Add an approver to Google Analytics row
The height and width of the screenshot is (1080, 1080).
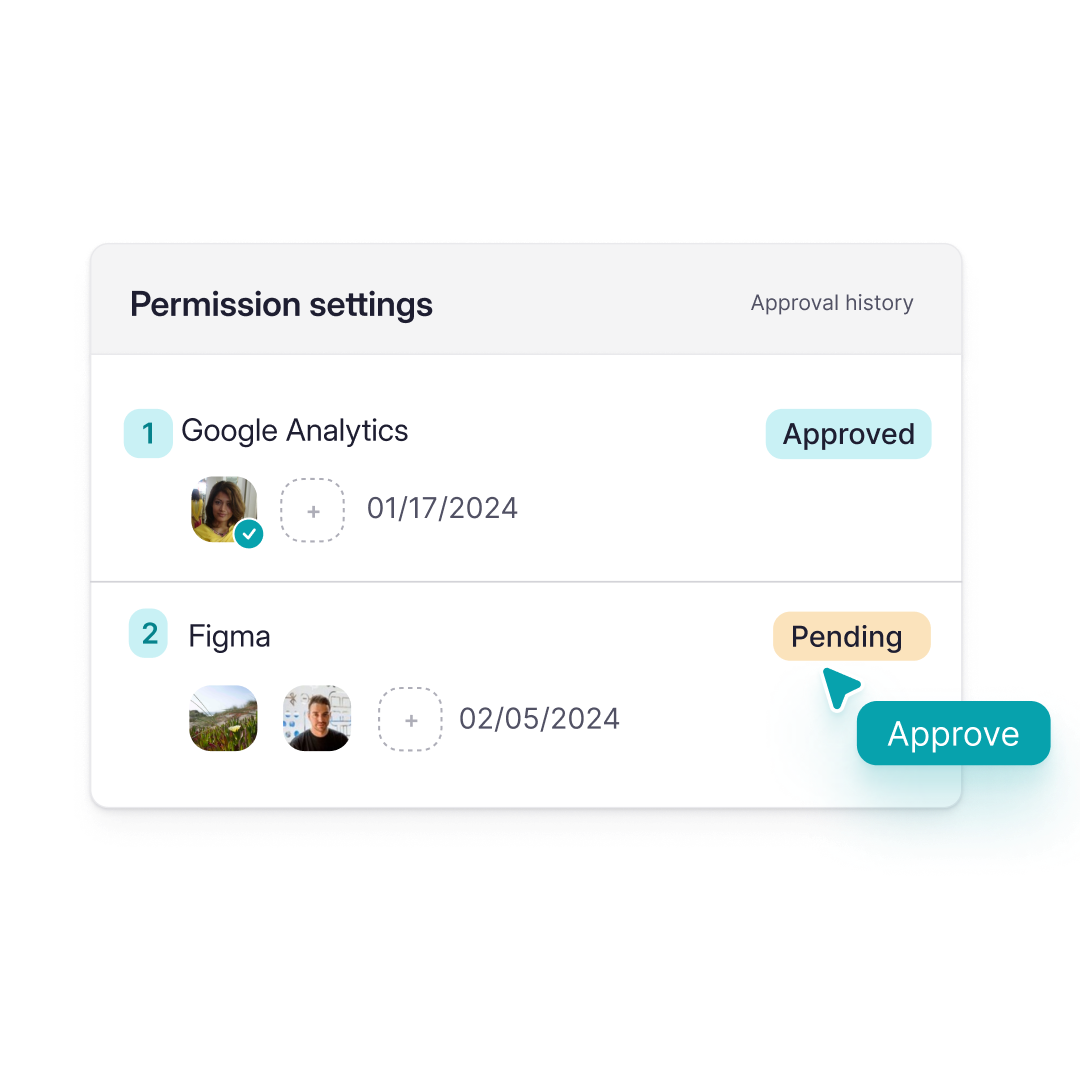click(312, 510)
